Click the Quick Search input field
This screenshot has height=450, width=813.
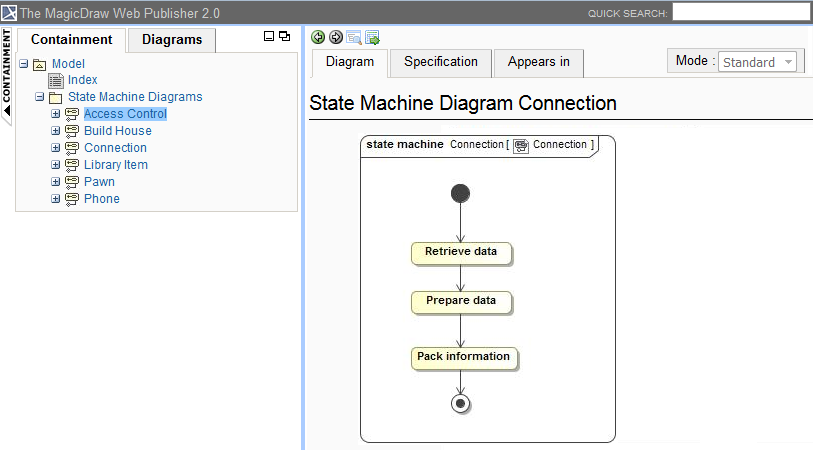[740, 13]
